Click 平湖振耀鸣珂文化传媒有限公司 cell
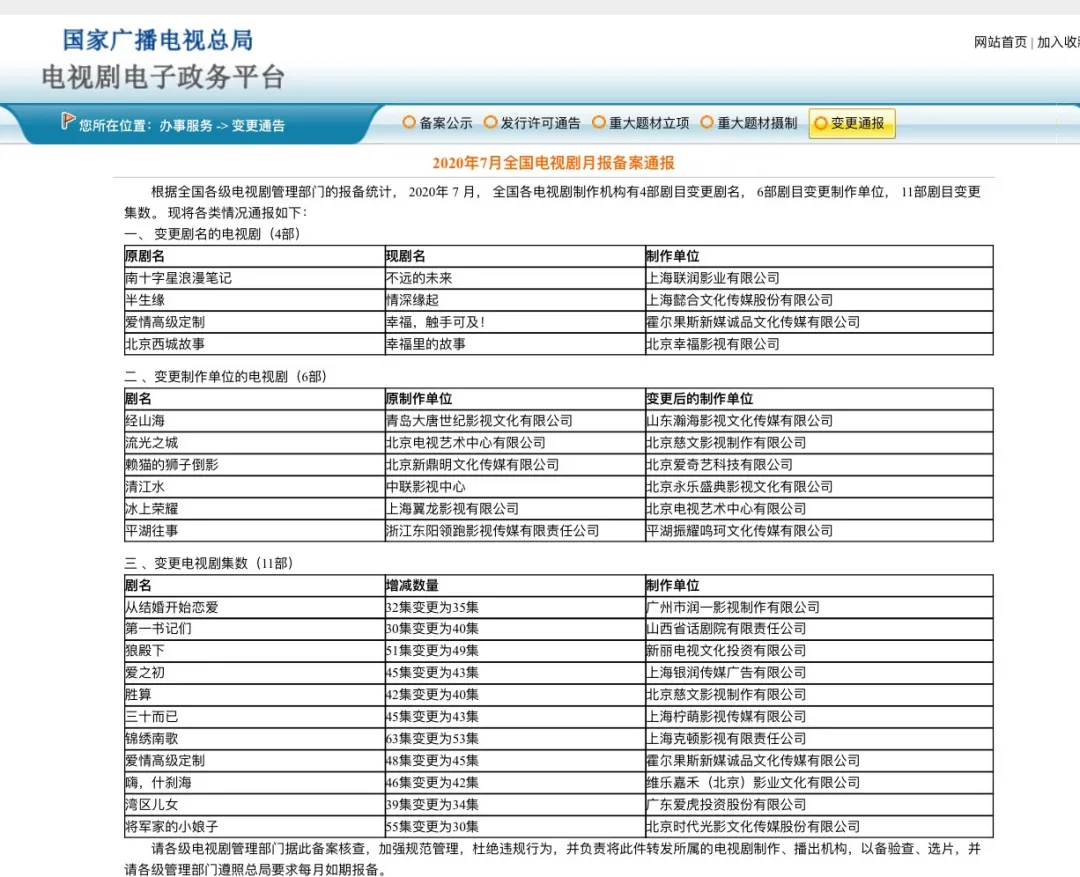 tap(819, 531)
